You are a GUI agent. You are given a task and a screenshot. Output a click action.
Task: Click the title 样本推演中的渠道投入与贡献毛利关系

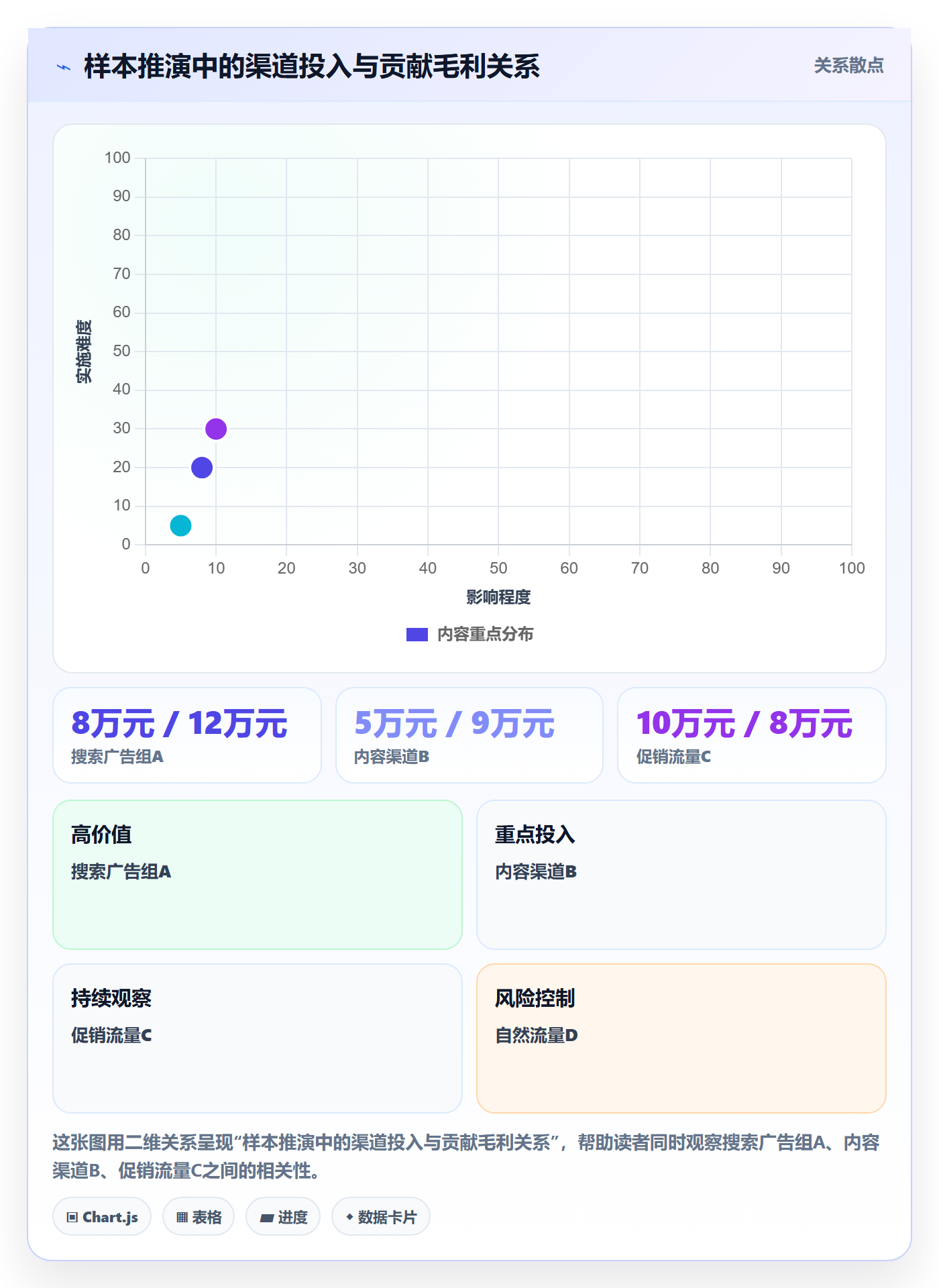(x=312, y=66)
